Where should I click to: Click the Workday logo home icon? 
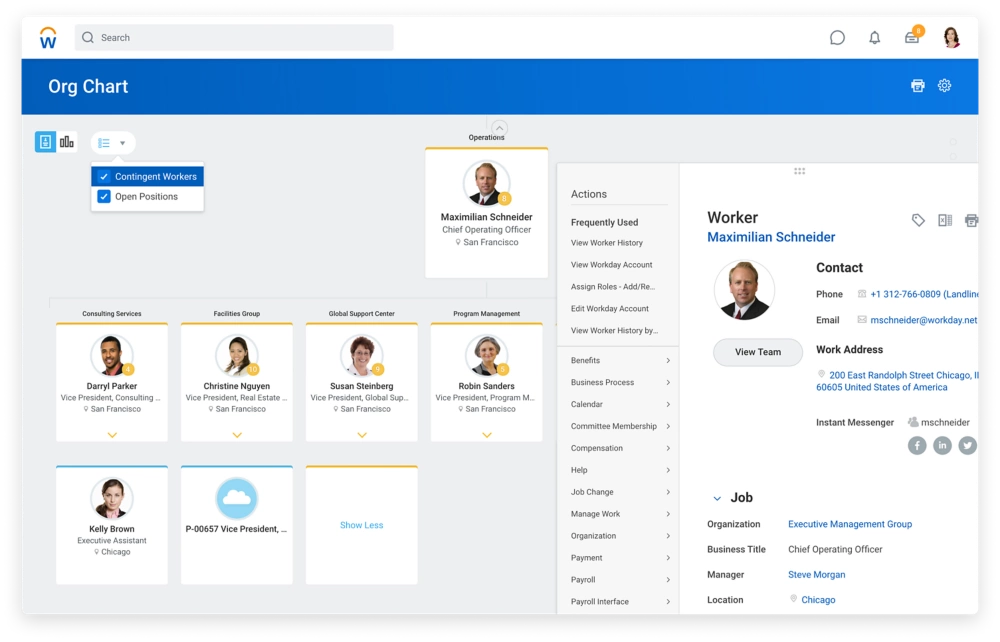48,38
